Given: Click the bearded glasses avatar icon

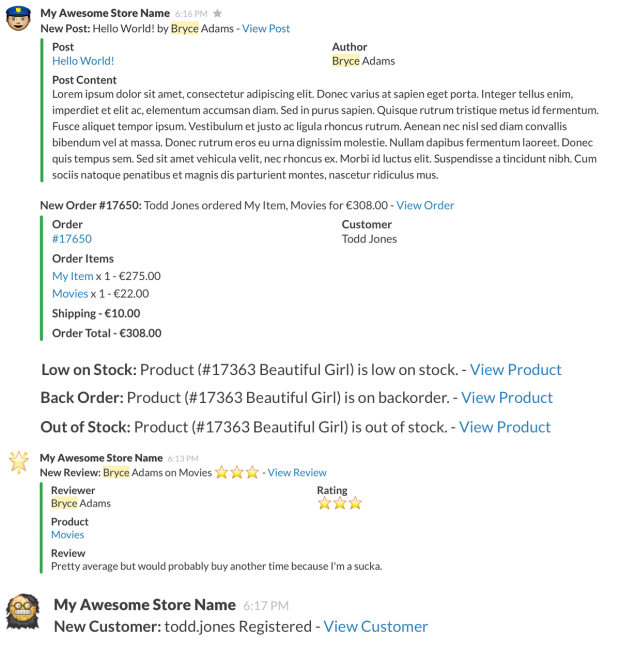Looking at the screenshot, I should pos(22,611).
